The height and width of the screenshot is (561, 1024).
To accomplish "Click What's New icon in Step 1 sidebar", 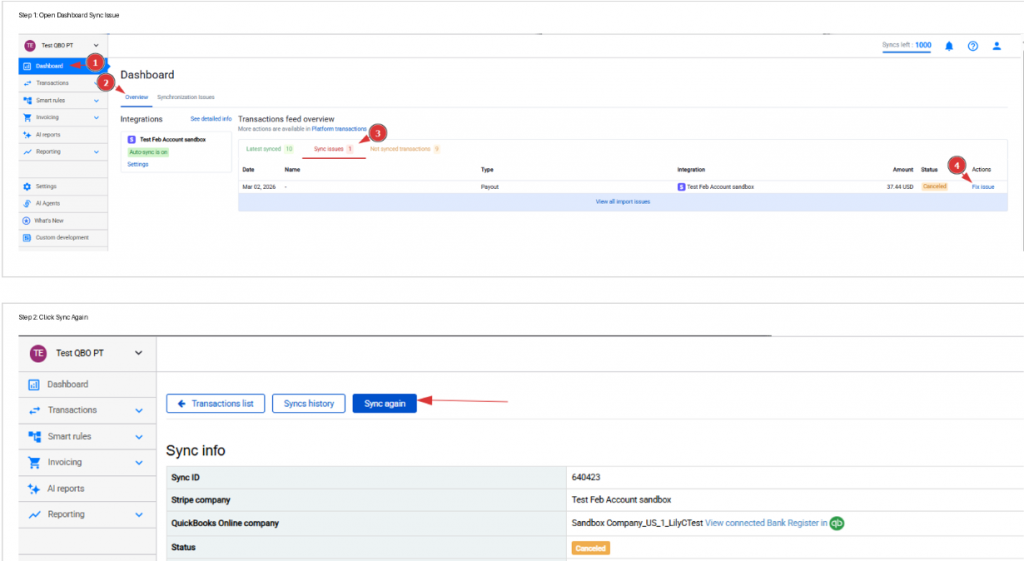I will click(x=27, y=221).
